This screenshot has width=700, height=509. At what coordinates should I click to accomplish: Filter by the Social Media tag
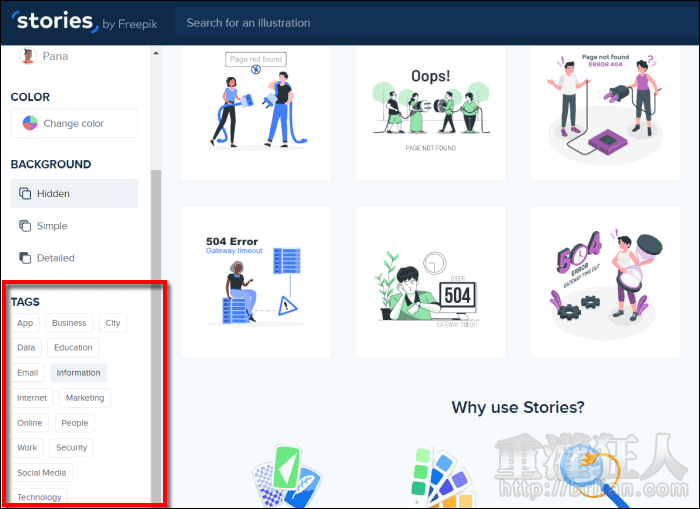(41, 473)
